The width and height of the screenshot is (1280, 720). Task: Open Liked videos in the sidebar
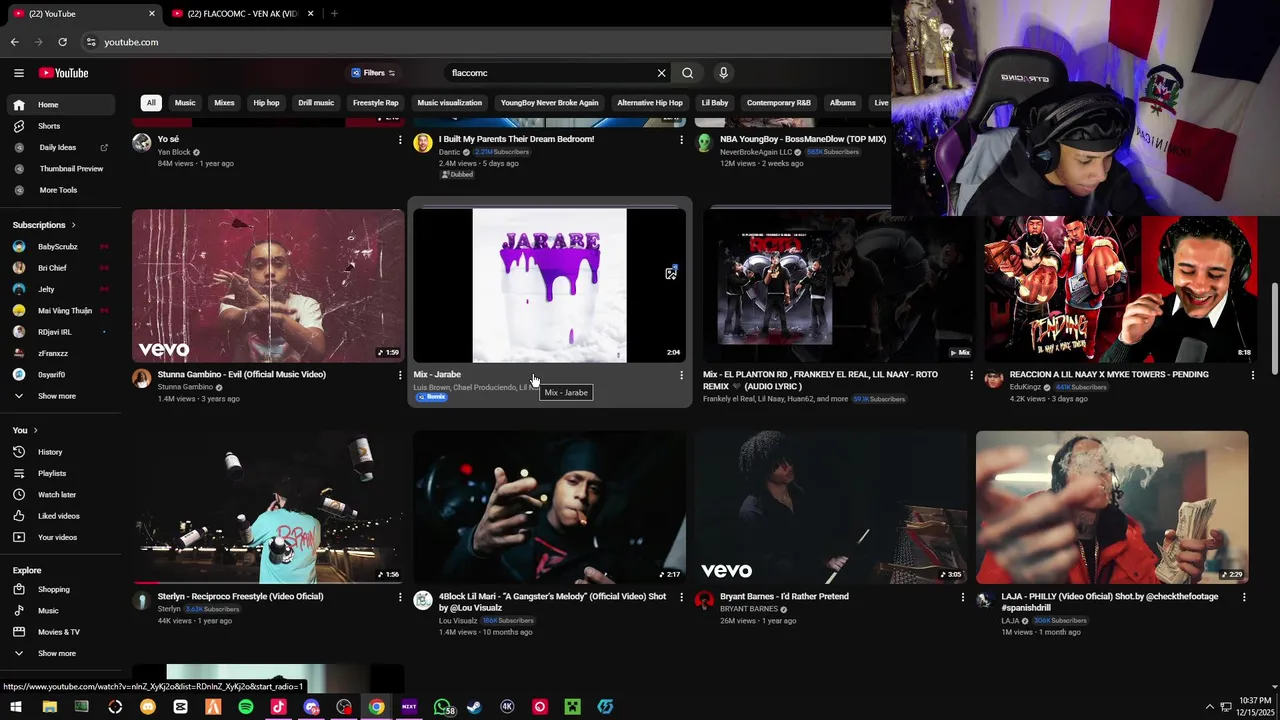click(60, 516)
